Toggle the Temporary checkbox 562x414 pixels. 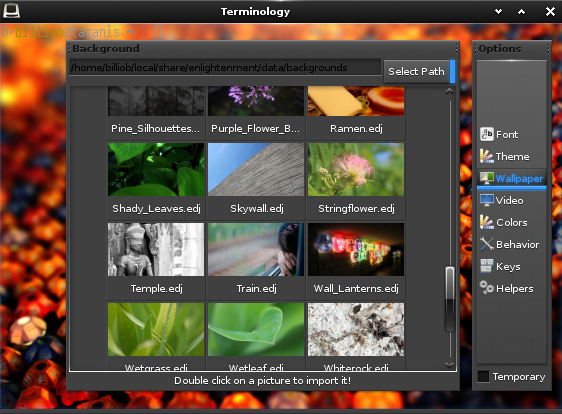[483, 376]
